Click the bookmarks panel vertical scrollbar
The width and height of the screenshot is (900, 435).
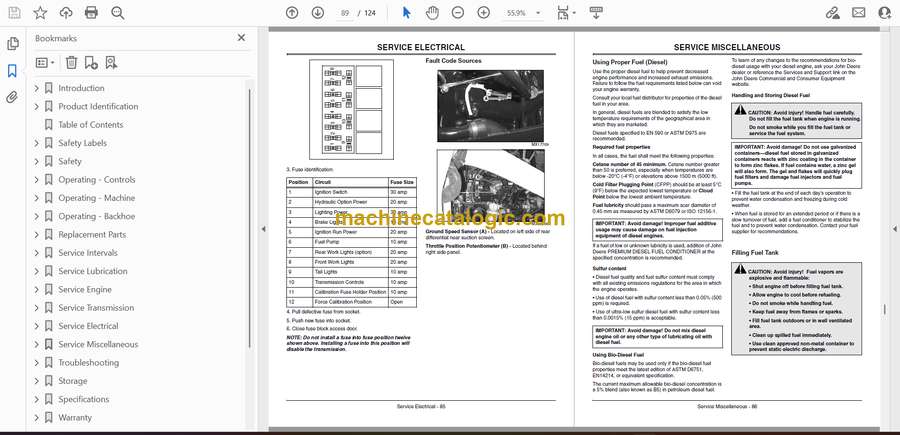pyautogui.click(x=249, y=218)
